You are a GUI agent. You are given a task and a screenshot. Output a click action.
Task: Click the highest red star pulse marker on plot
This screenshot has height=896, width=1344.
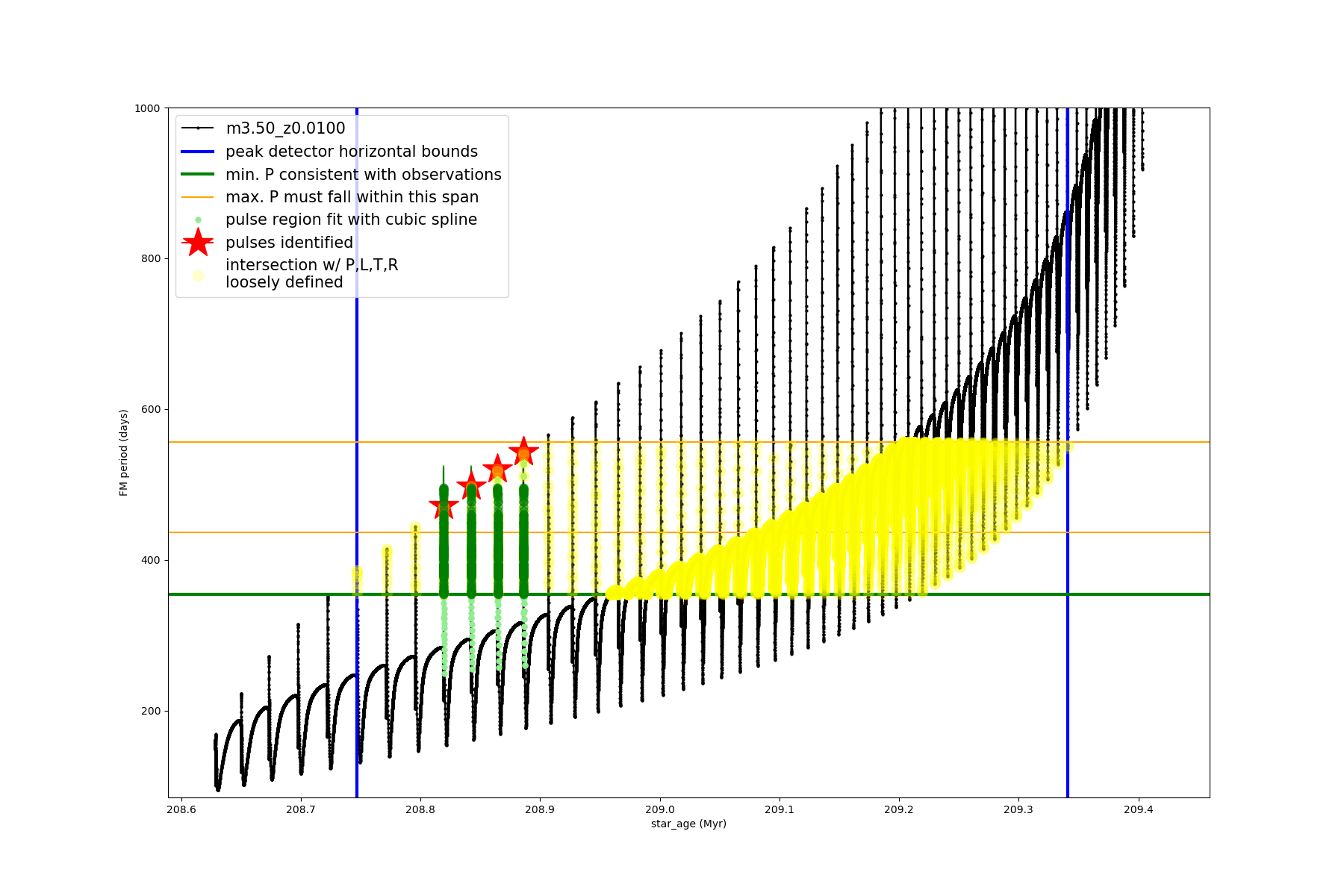[x=523, y=452]
